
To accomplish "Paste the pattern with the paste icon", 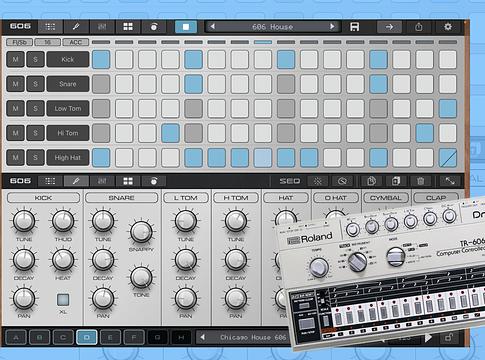I will click(396, 181).
